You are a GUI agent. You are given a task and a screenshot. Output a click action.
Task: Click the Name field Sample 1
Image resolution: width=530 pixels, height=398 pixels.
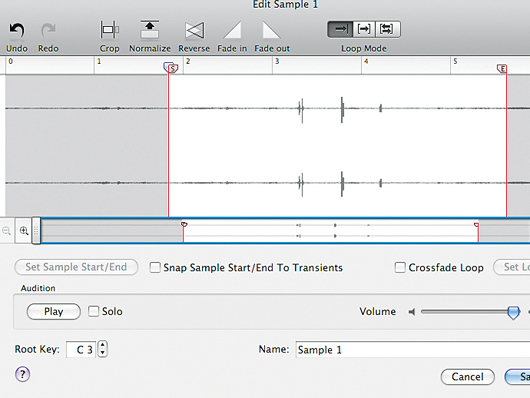413,350
